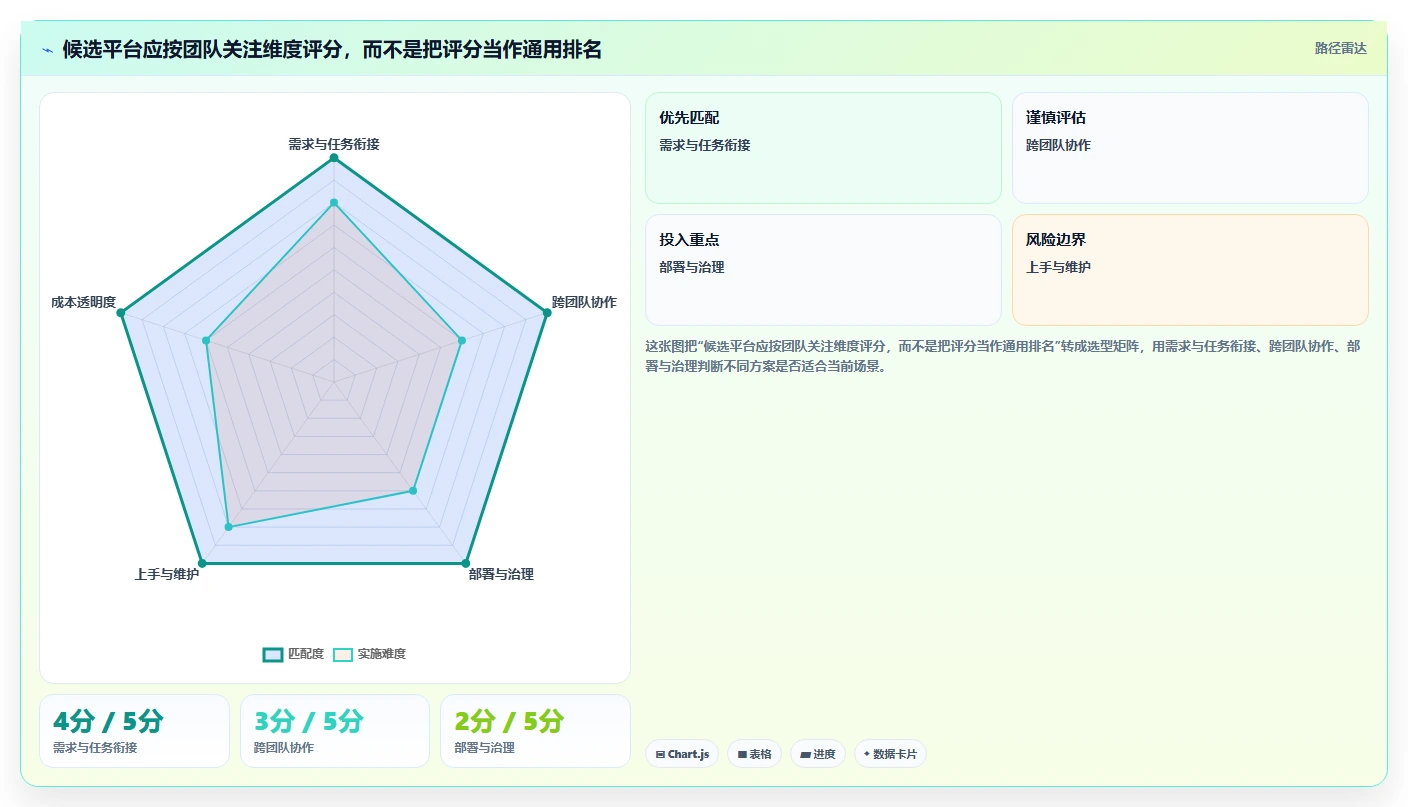Click 匹配度 data point on 需求与任务衔接 axis
Image resolution: width=1408 pixels, height=807 pixels.
[x=334, y=158]
